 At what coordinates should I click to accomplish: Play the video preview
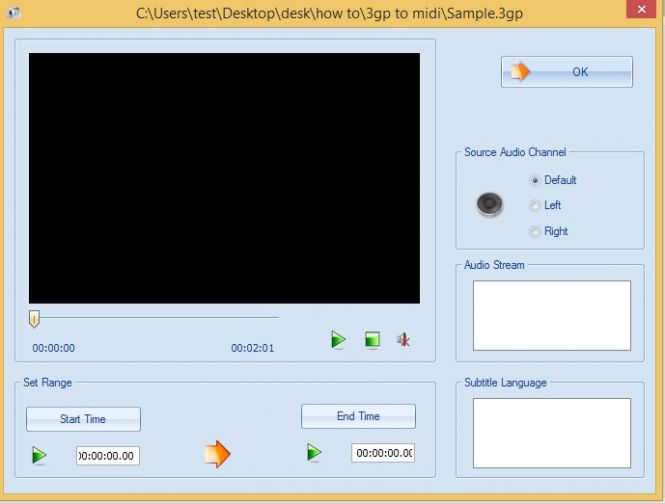[x=339, y=340]
